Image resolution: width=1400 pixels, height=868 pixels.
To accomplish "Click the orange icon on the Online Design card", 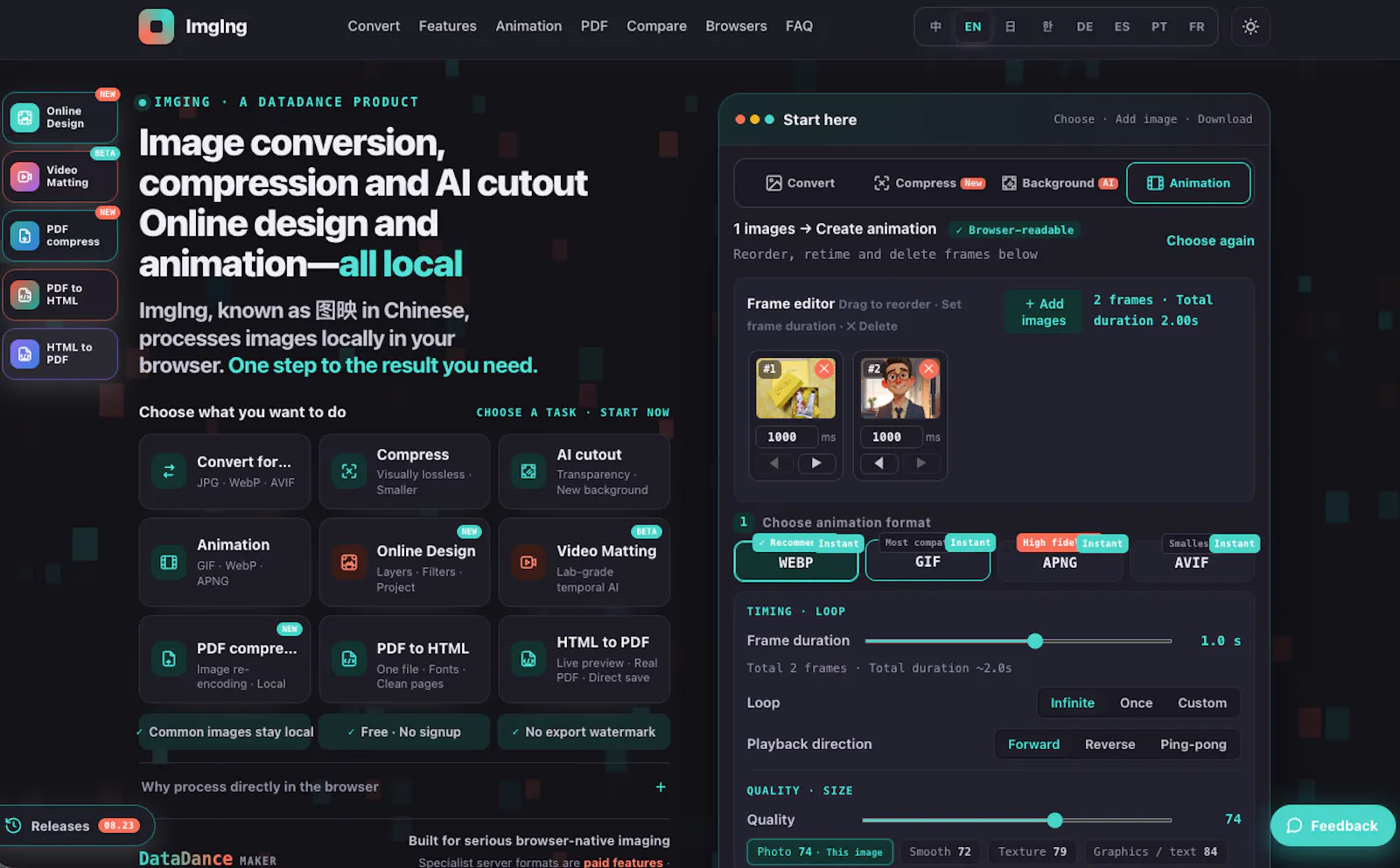I will point(349,562).
